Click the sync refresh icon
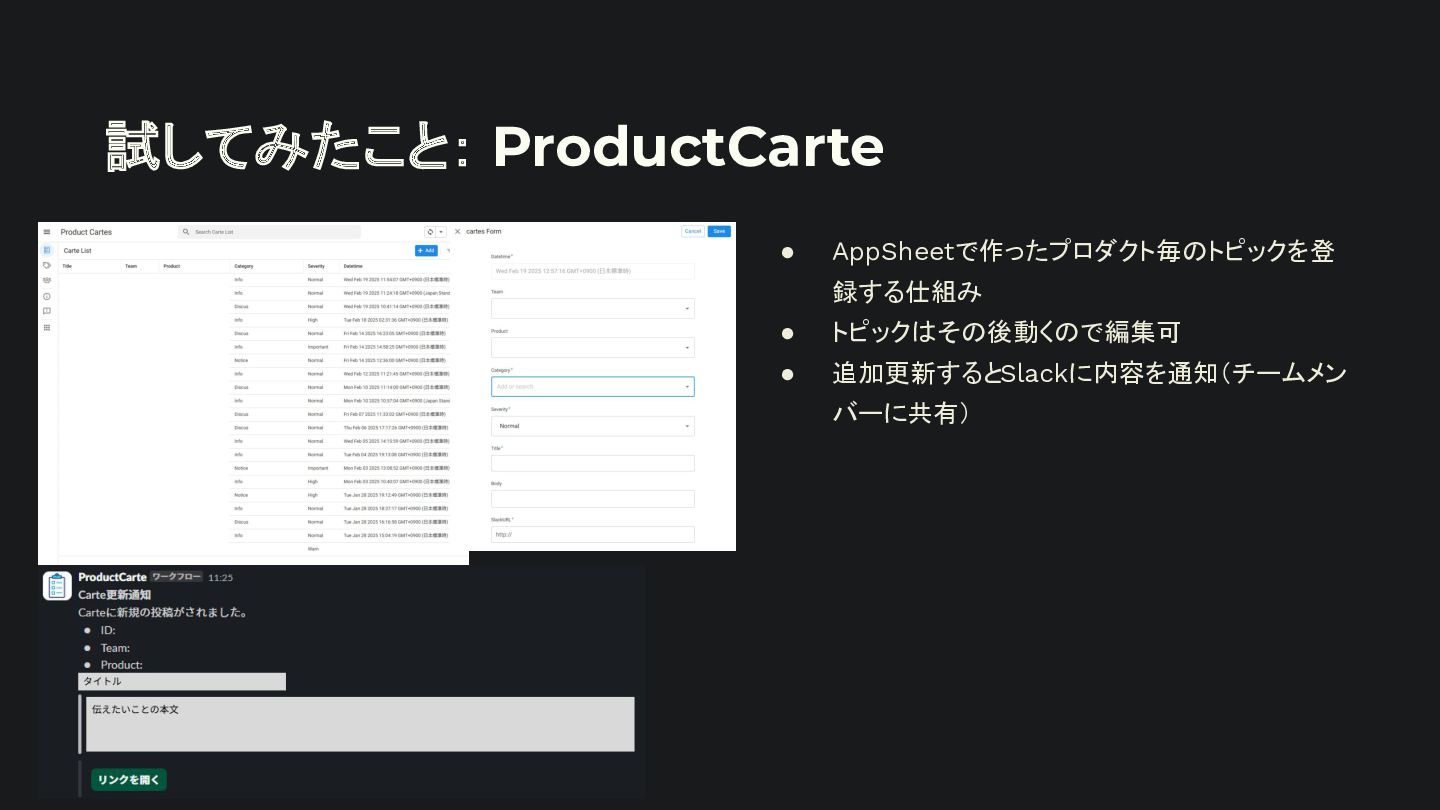The height and width of the screenshot is (810, 1440). [x=430, y=232]
